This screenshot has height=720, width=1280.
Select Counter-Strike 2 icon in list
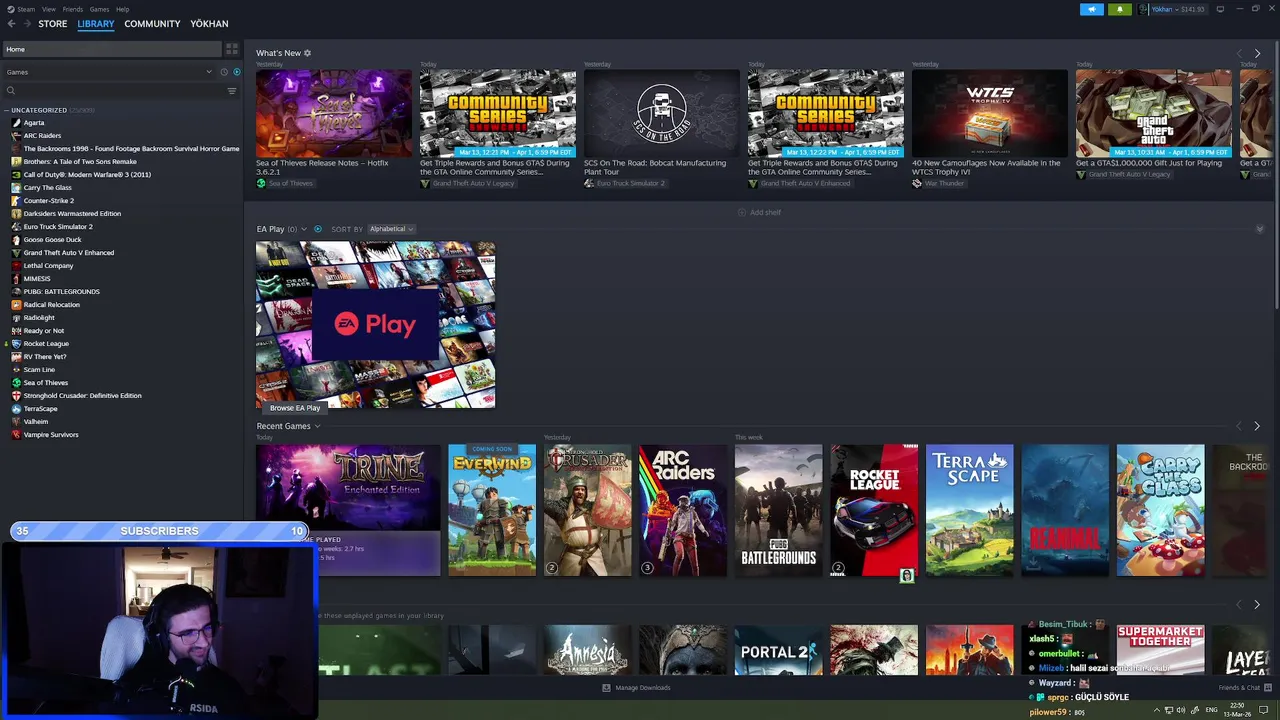click(16, 201)
